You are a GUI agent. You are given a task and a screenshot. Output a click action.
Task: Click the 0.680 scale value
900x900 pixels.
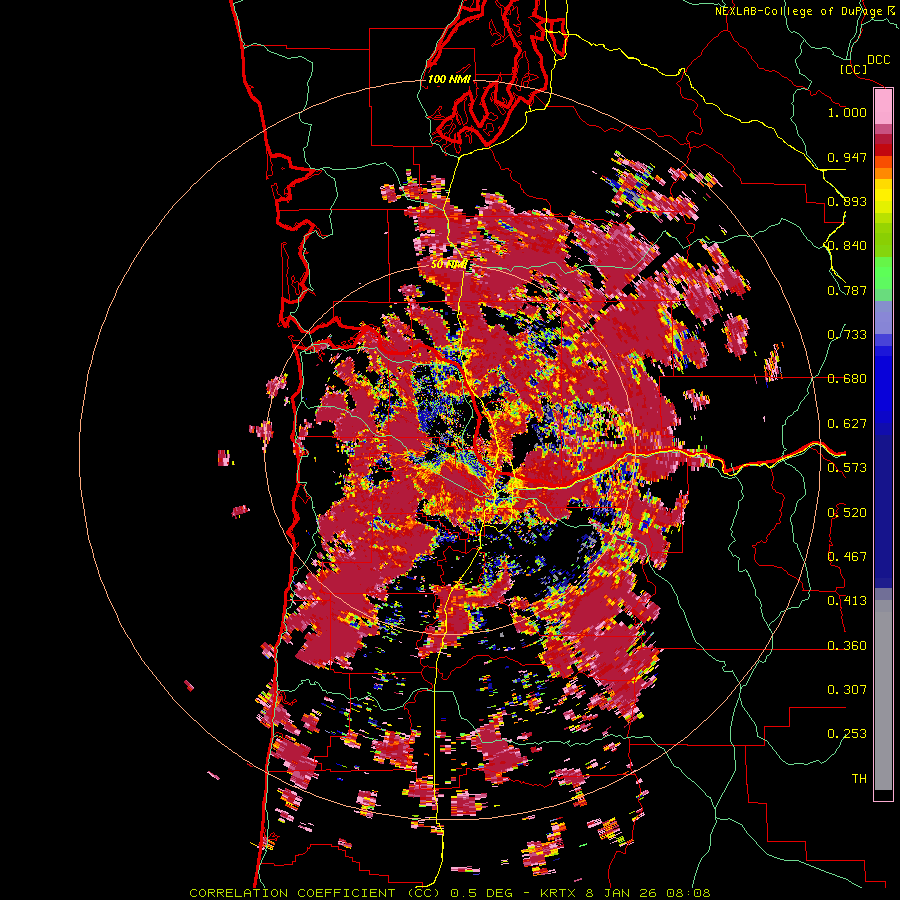847,379
